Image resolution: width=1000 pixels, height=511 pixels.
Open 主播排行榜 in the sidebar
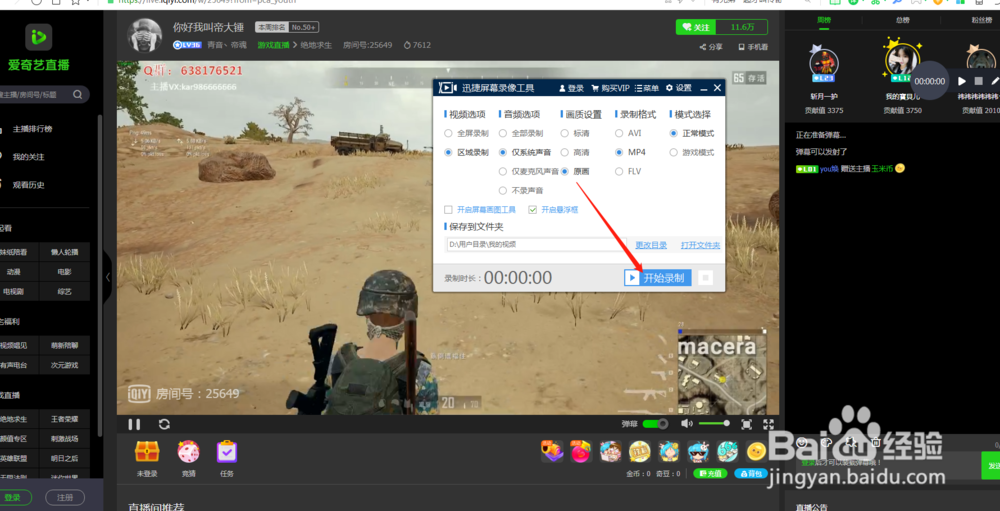point(33,129)
